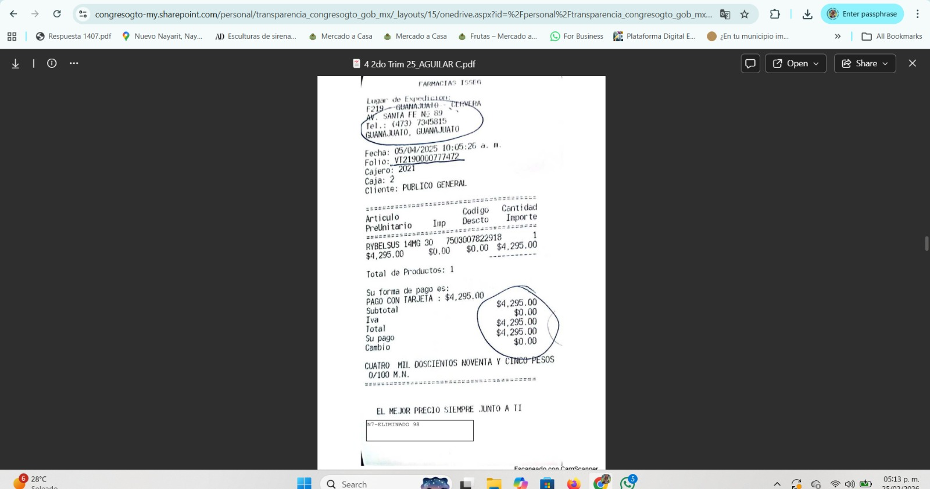Expand the Open dropdown button
The width and height of the screenshot is (930, 490).
[x=796, y=63]
